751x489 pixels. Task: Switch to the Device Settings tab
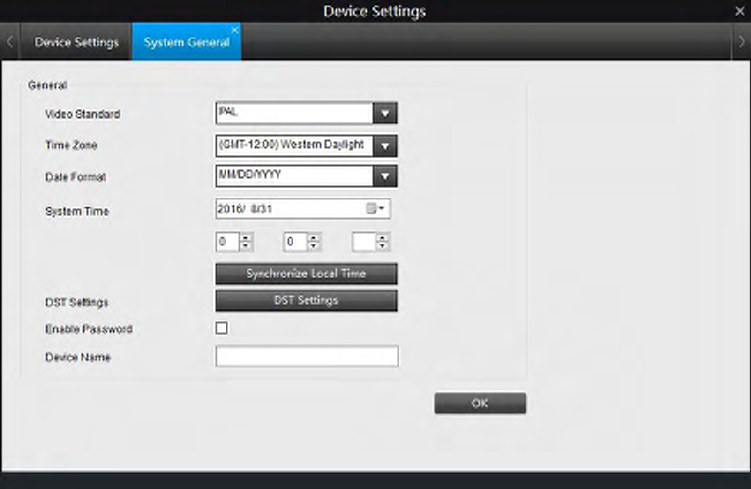[x=77, y=42]
